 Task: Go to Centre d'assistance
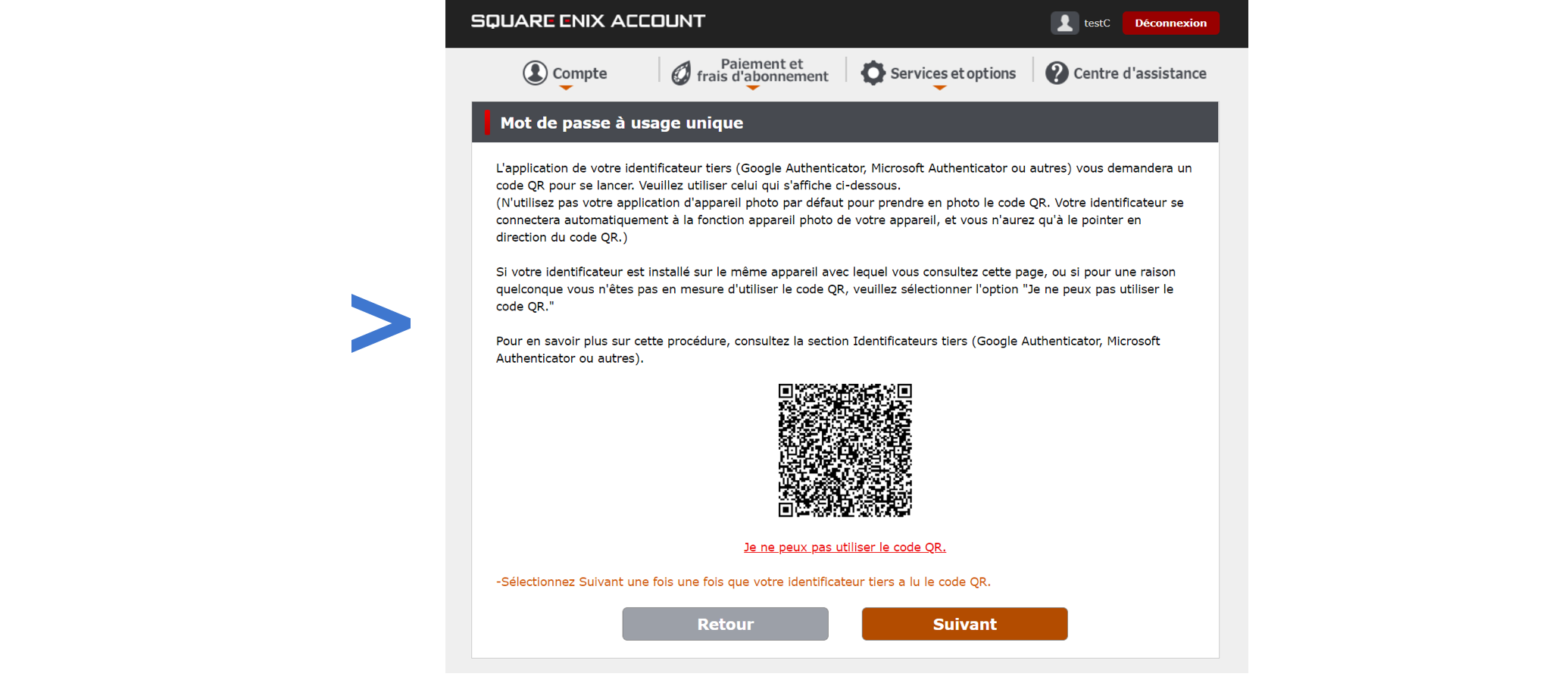tap(1139, 73)
